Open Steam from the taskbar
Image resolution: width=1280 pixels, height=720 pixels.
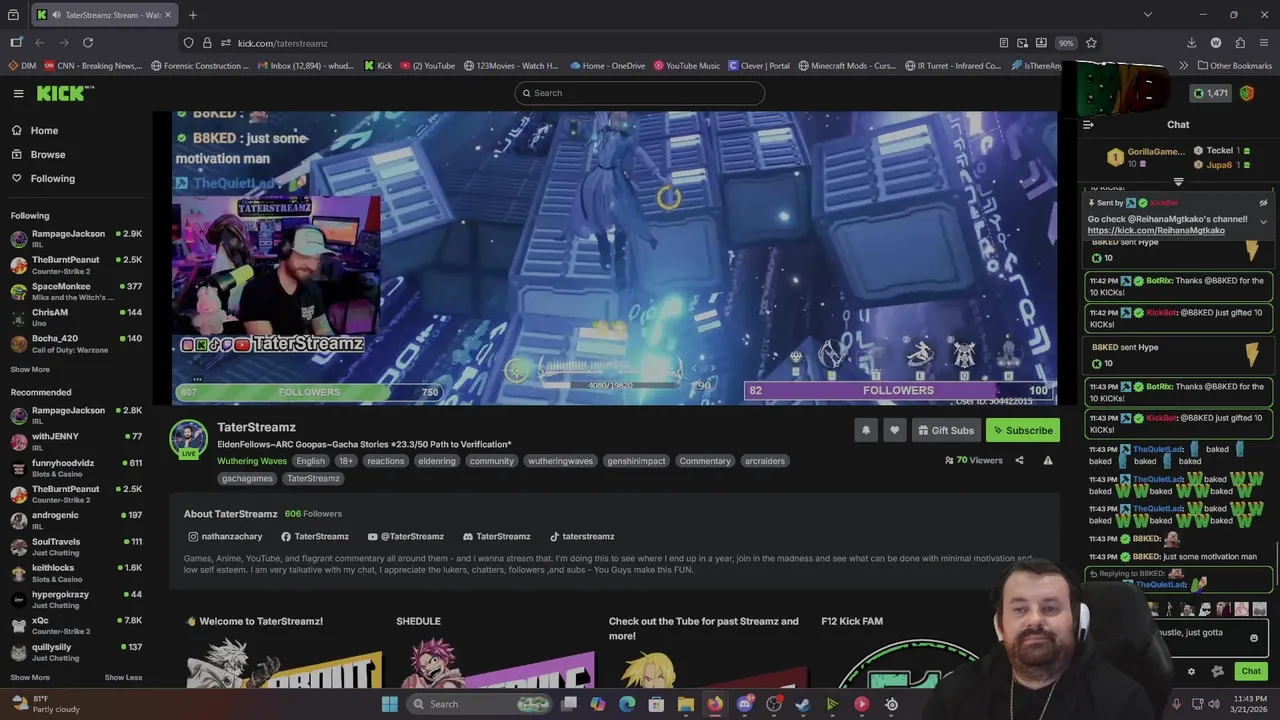(x=803, y=704)
